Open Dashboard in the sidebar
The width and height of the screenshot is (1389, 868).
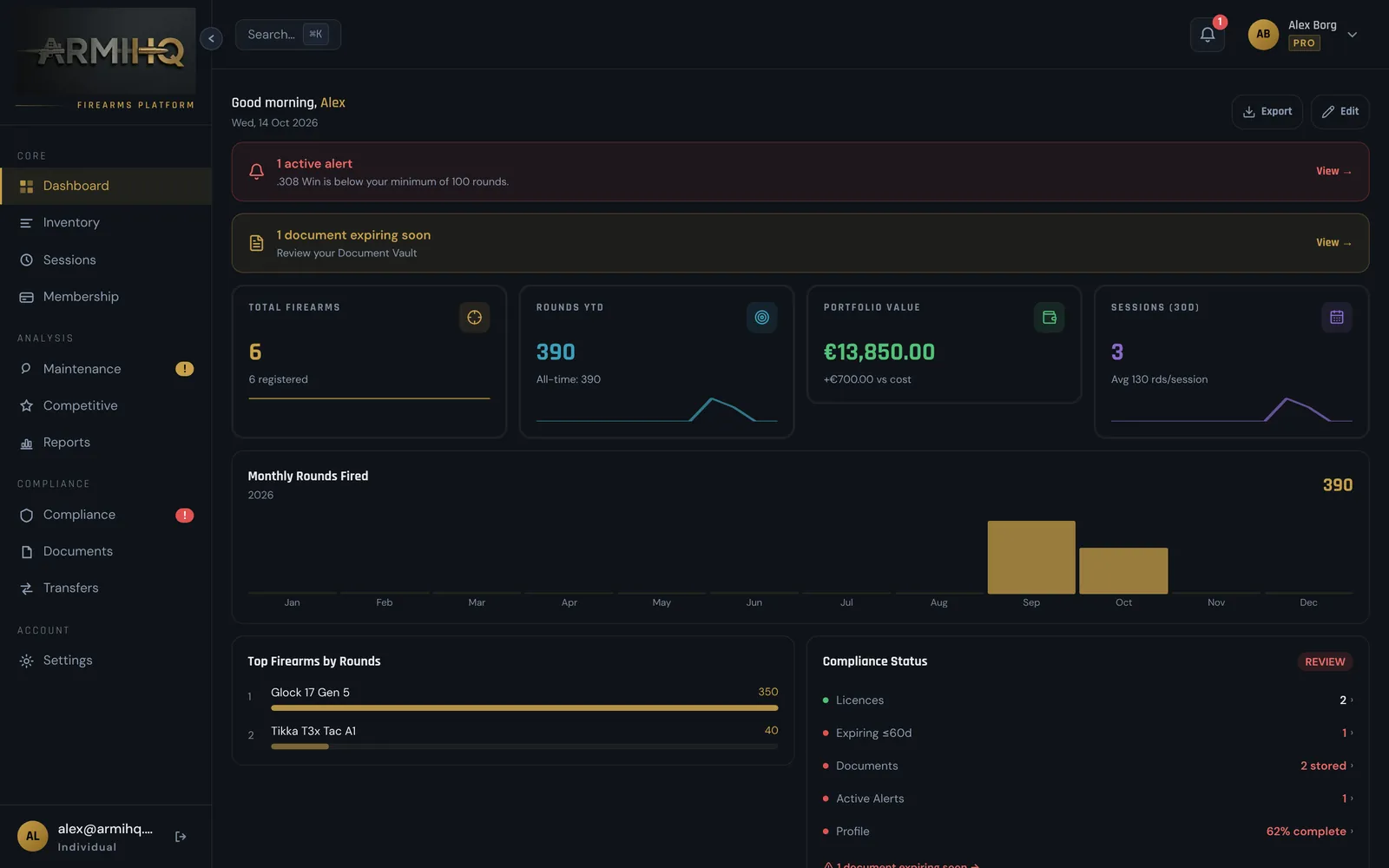106,186
